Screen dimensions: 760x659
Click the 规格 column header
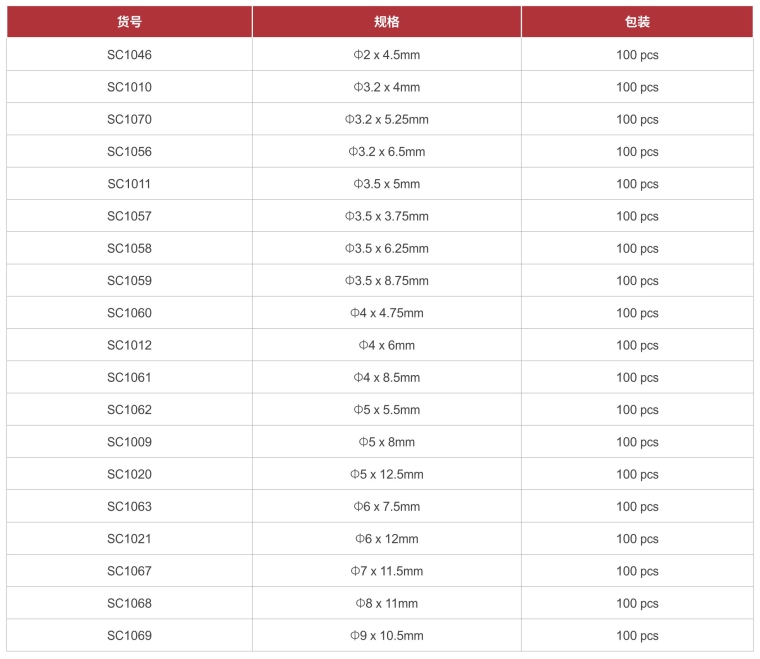386,22
